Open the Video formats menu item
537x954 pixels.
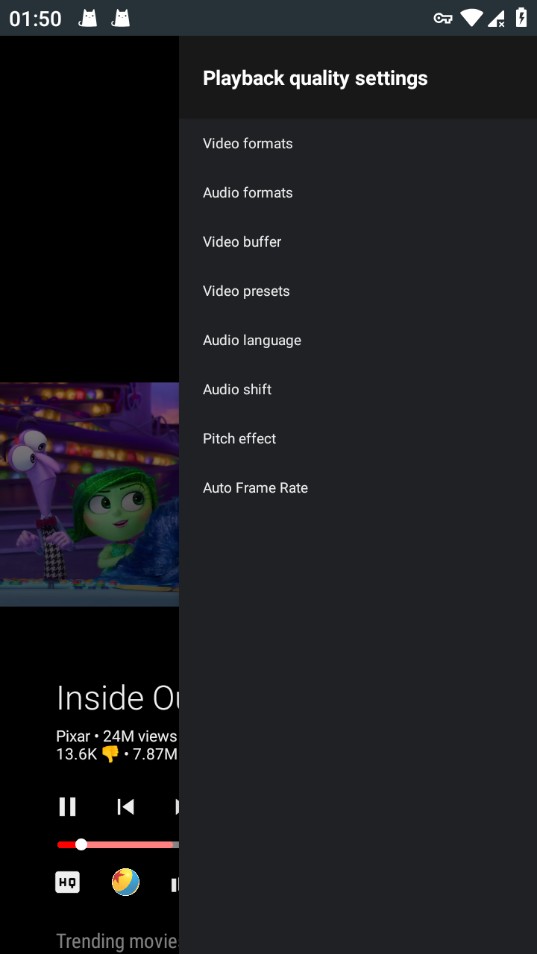click(358, 144)
